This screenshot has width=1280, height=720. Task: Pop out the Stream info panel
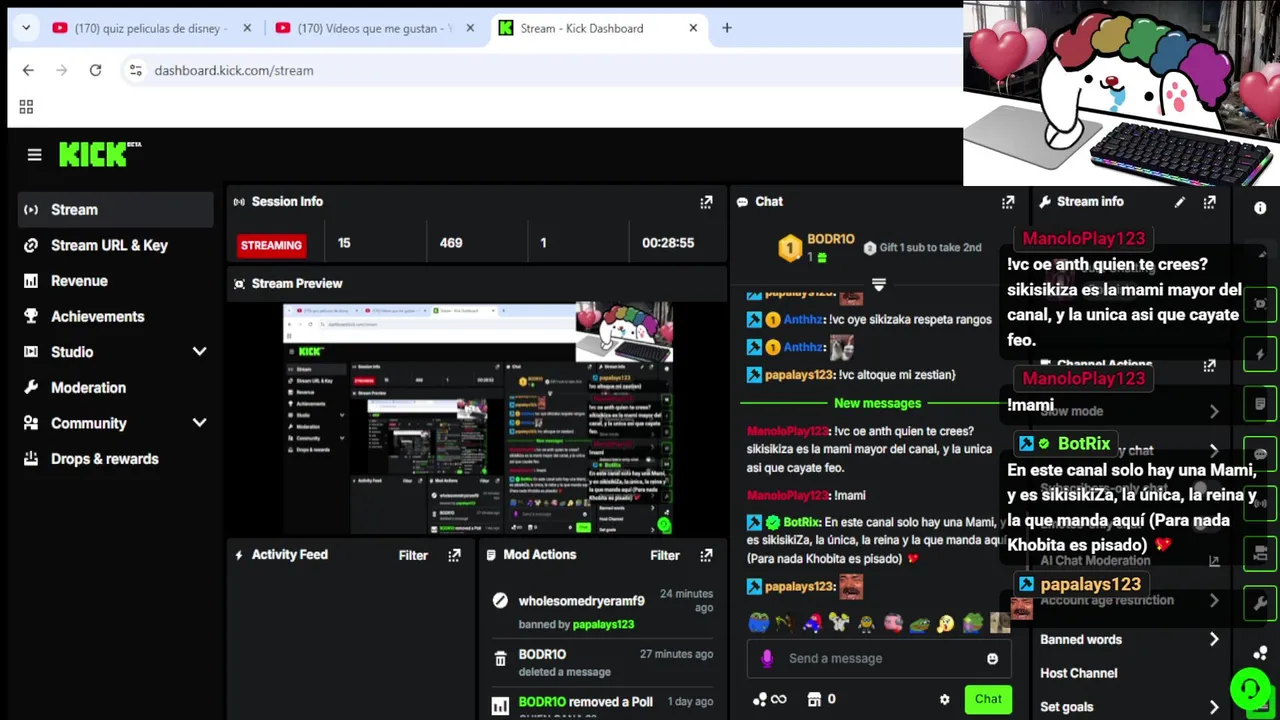(x=1210, y=202)
